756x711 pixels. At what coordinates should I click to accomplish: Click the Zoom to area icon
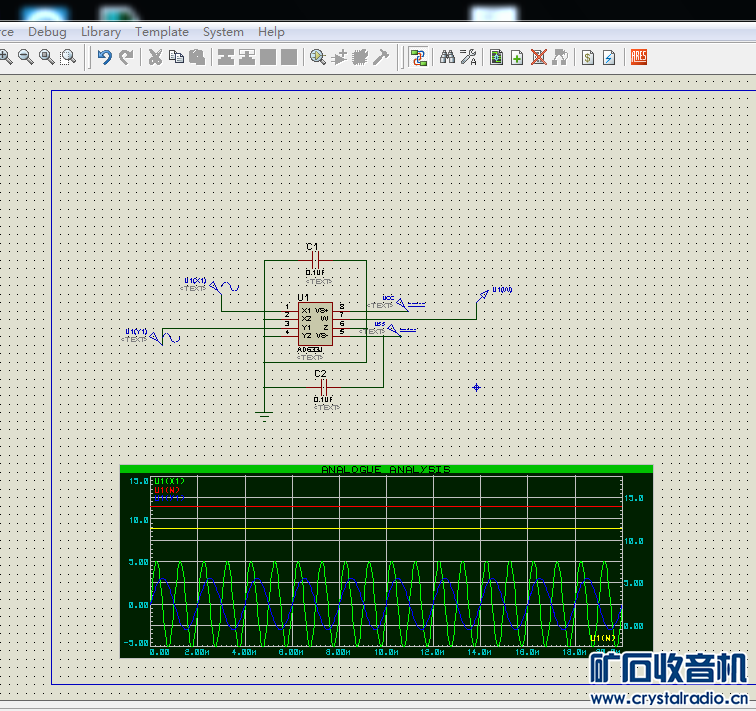pos(68,57)
